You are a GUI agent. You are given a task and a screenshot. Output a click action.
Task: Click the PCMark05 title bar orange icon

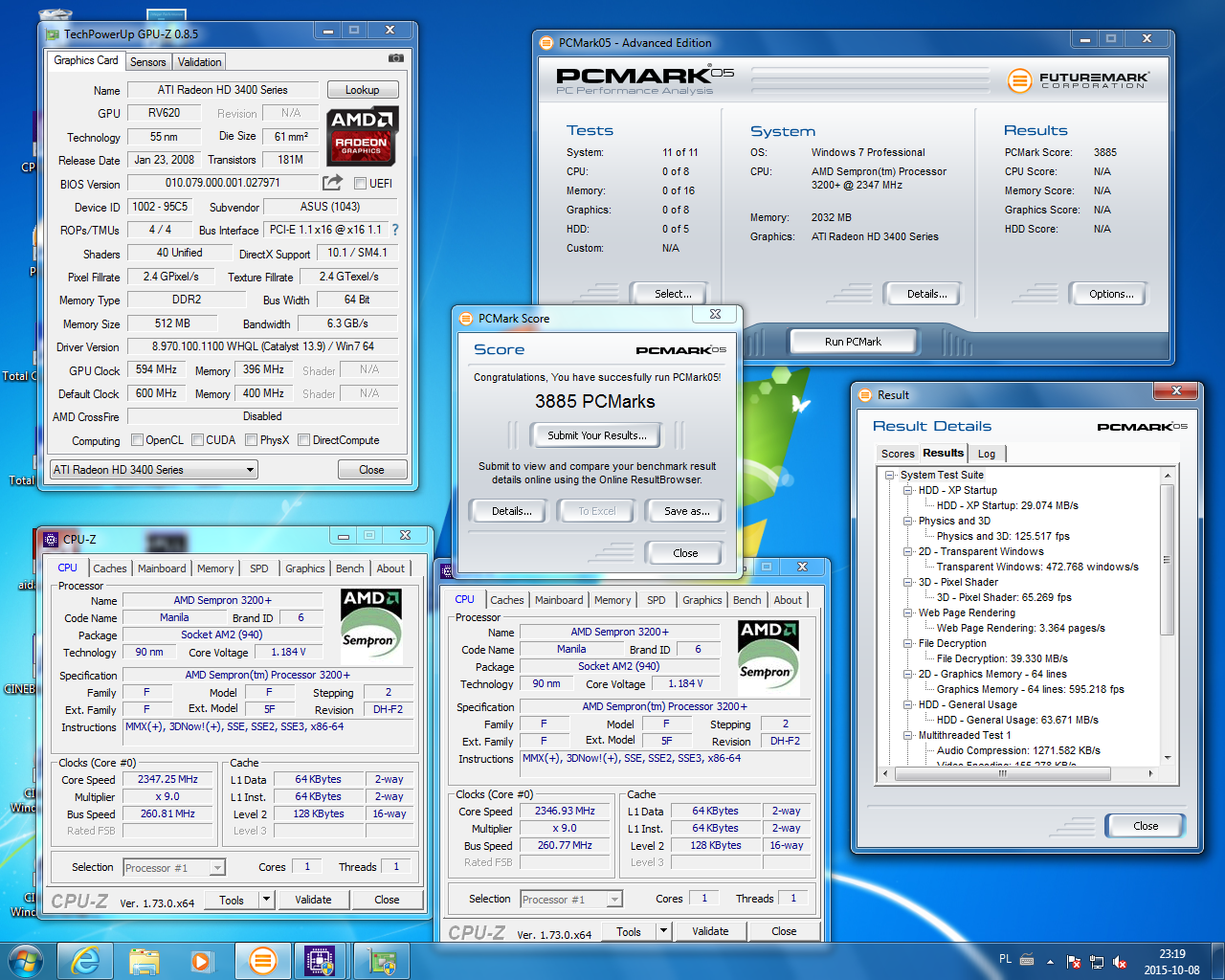pos(546,43)
